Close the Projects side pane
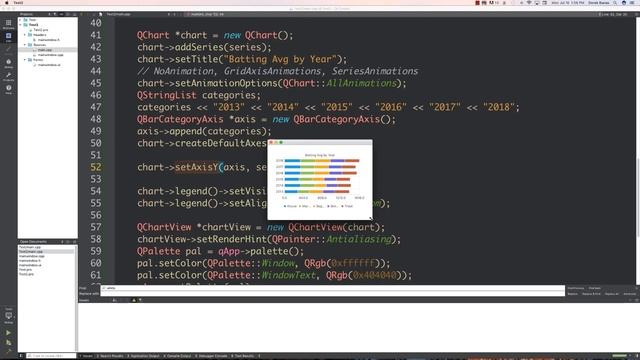This screenshot has height=360, width=640. pos(74,14)
